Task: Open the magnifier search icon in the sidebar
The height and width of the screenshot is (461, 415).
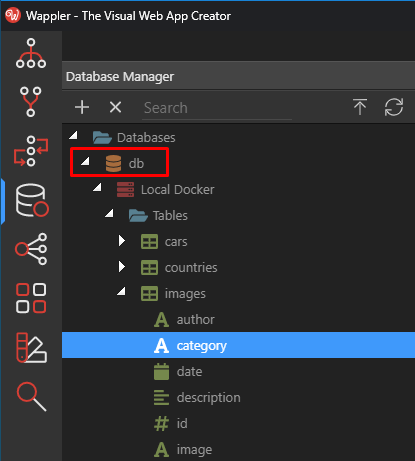Action: pyautogui.click(x=31, y=397)
